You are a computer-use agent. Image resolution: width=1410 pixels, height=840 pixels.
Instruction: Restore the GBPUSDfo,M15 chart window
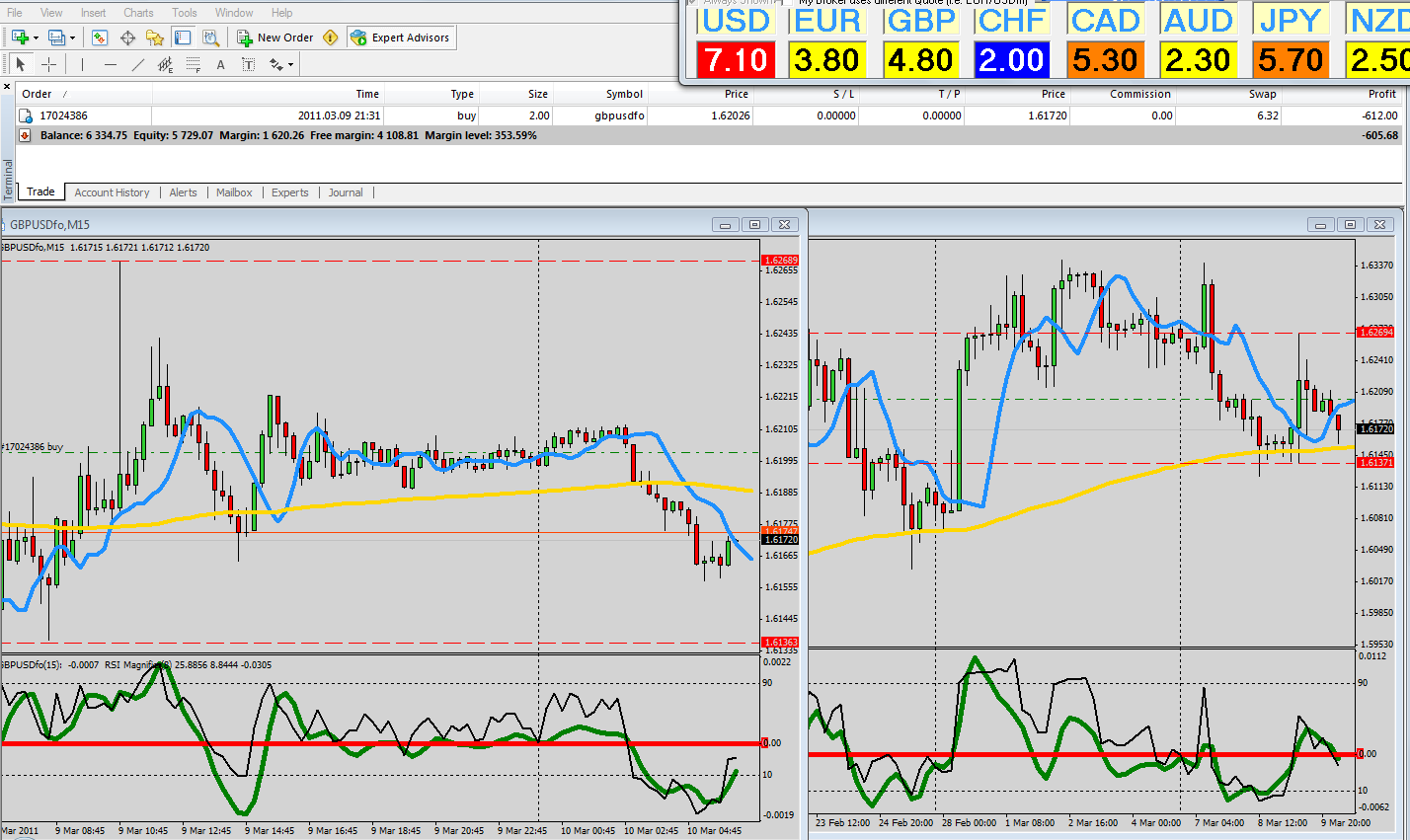click(754, 225)
